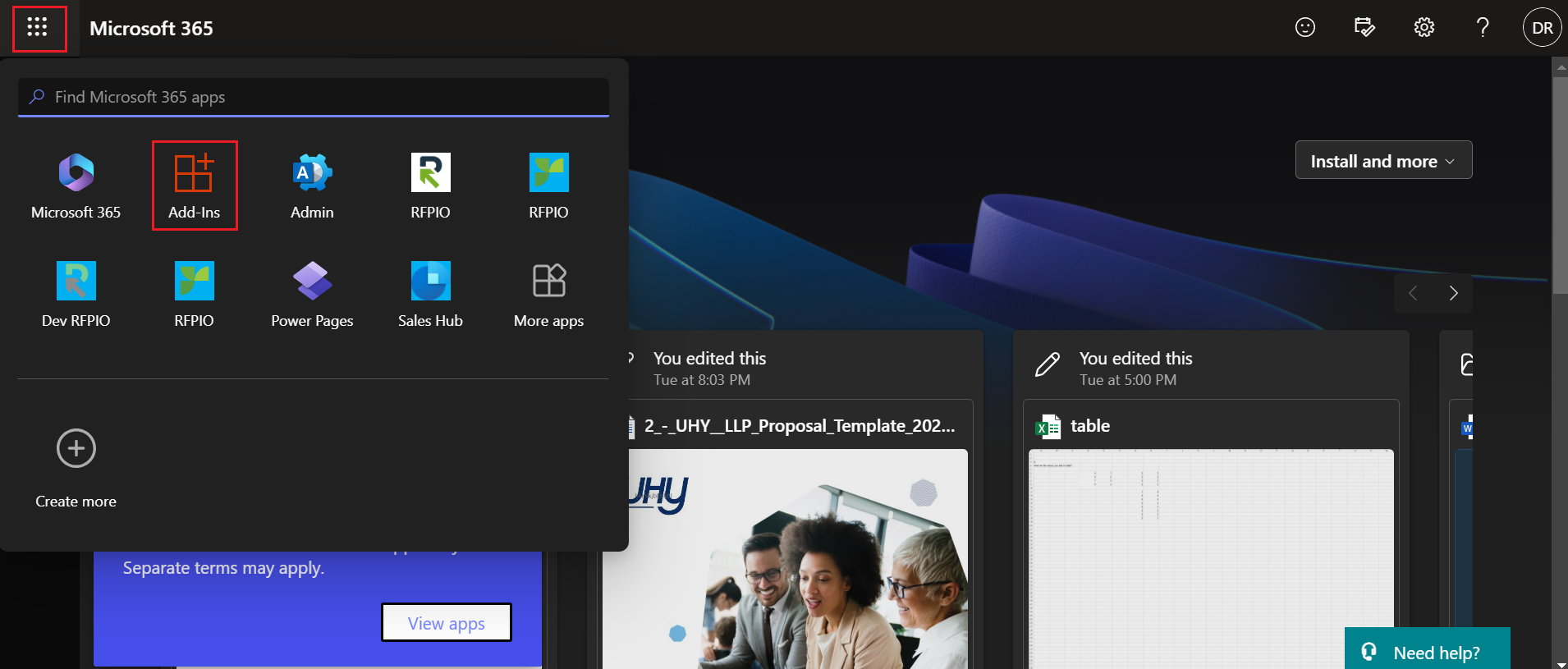Viewport: 1568px width, 669px height.
Task: Click More apps icon
Action: coord(549,281)
